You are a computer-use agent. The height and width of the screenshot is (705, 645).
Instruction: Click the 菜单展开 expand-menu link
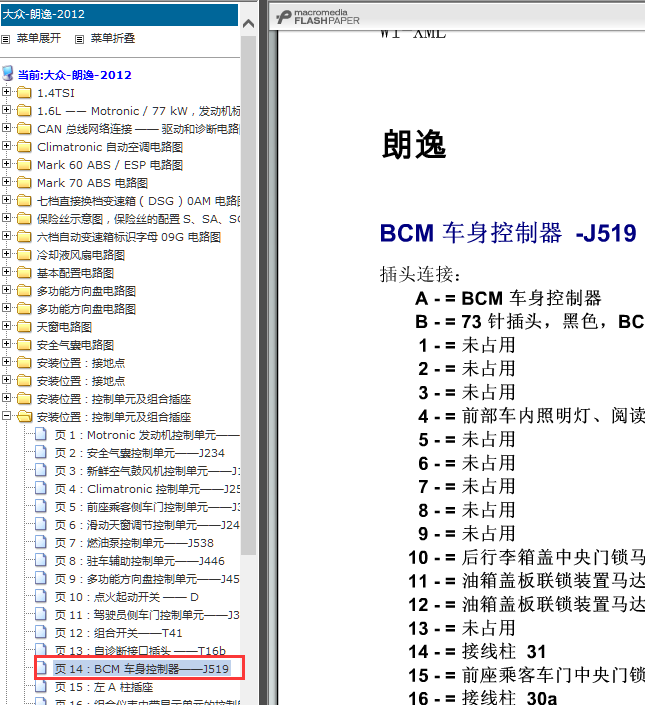click(x=39, y=38)
